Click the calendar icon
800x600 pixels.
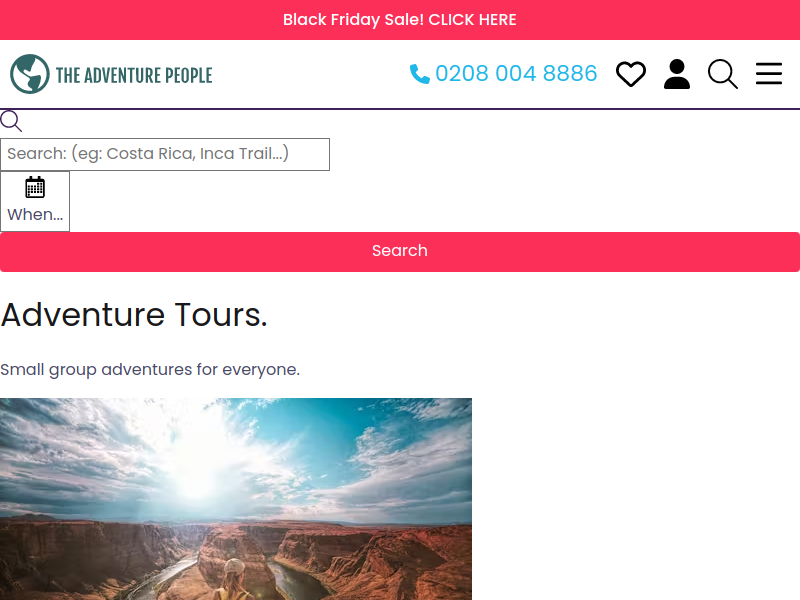coord(35,187)
